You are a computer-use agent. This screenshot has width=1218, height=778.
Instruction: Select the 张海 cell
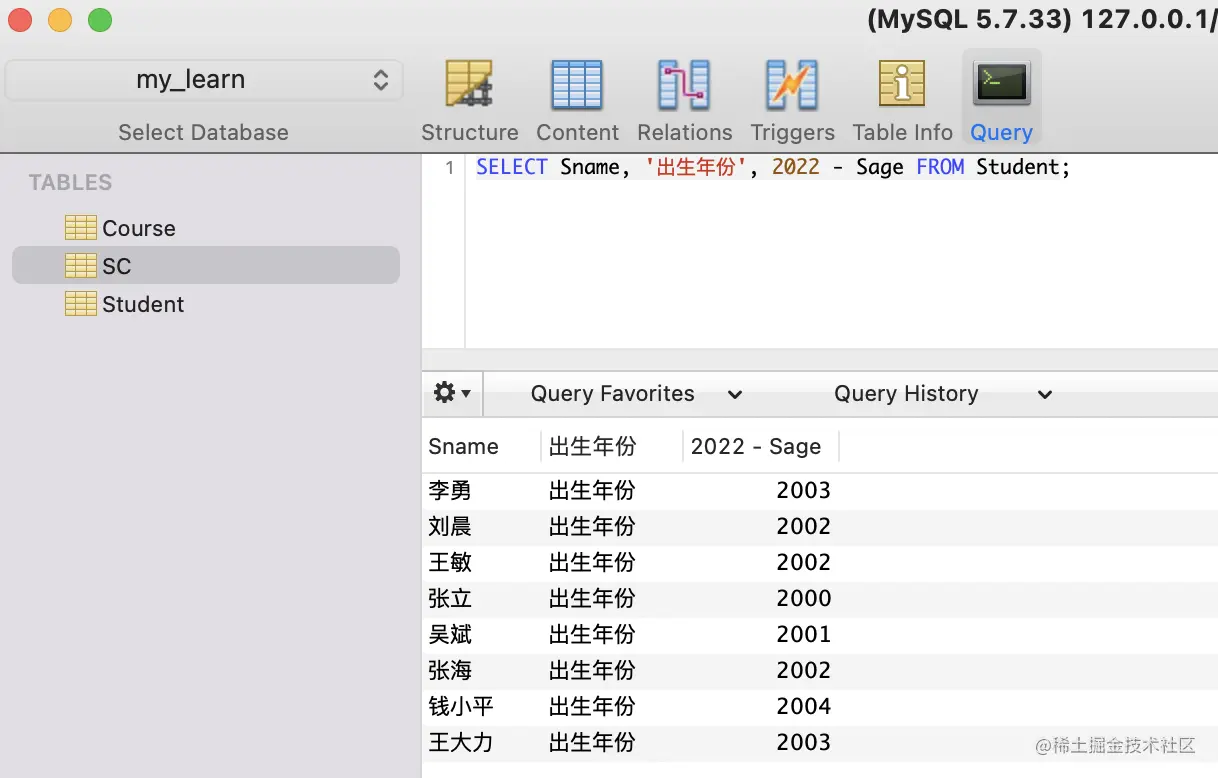450,670
